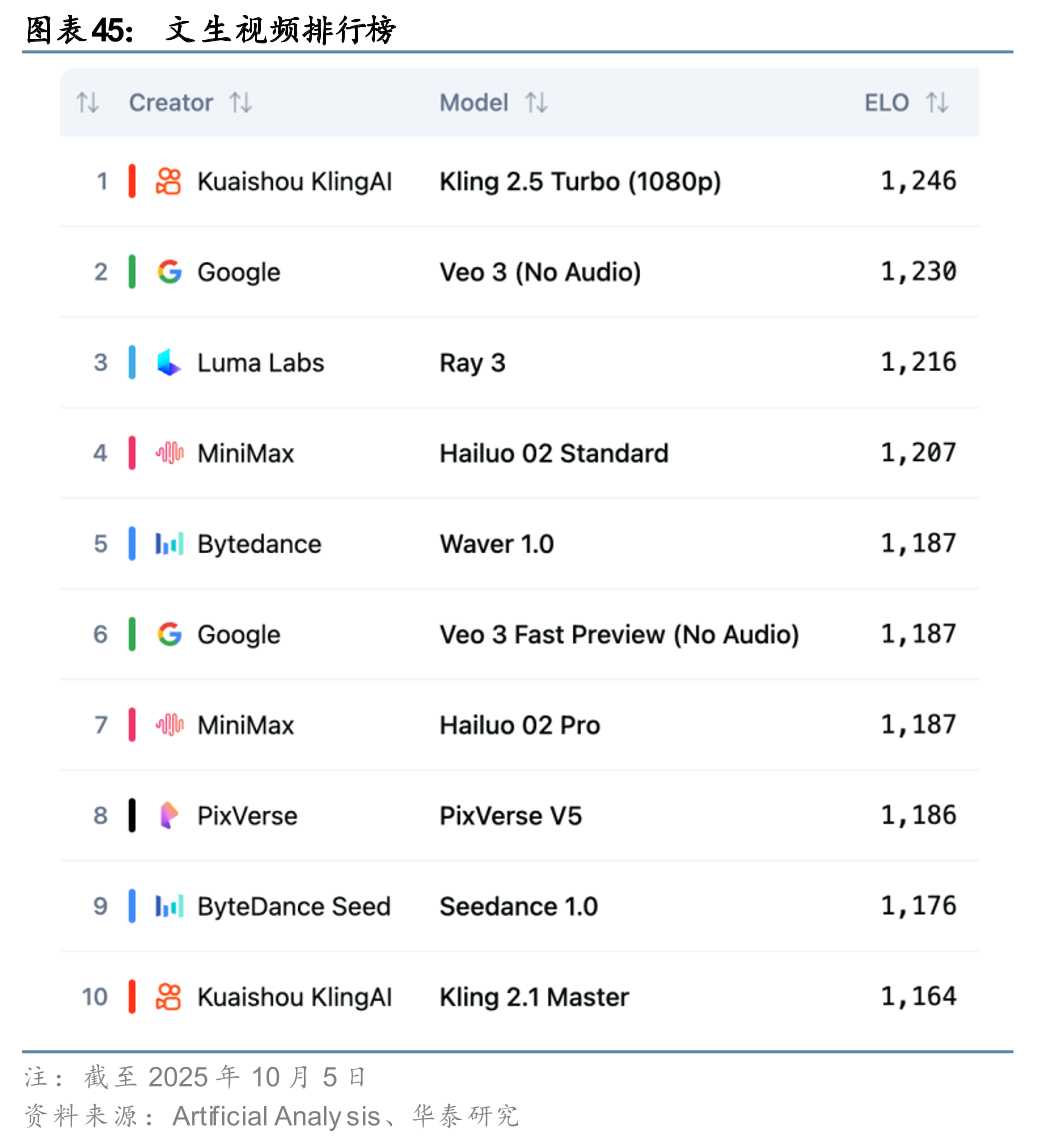1048x1140 pixels.
Task: Click the Bytedance logo next to Waver 1.0
Action: tap(169, 543)
